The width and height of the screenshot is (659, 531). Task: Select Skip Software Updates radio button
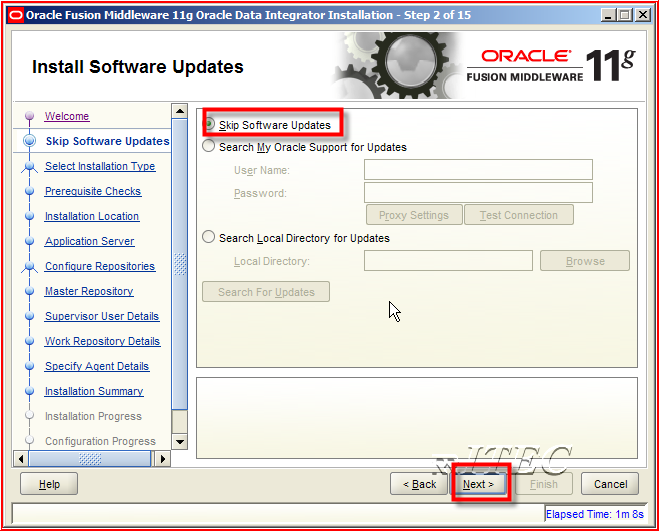(x=209, y=124)
